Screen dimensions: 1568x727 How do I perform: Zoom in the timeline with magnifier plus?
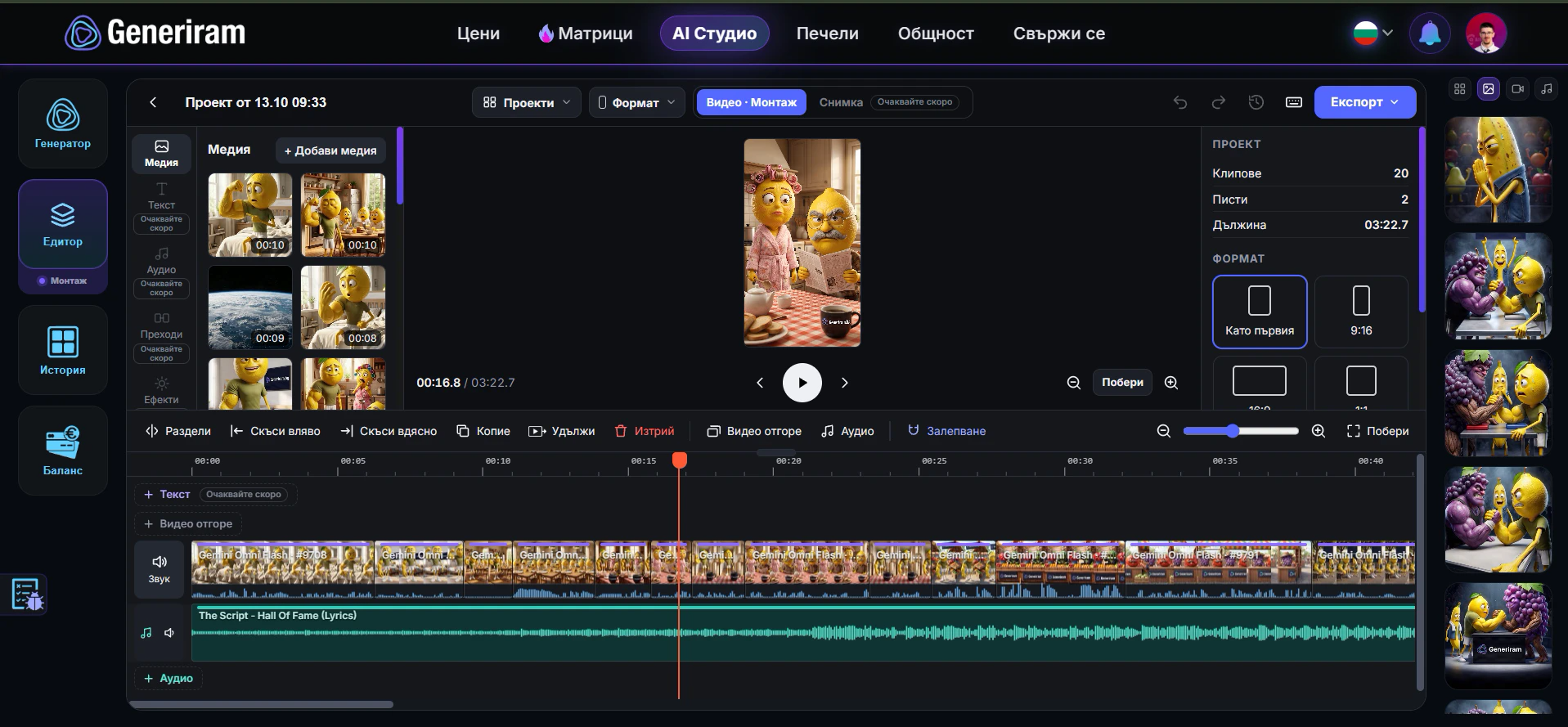coord(1319,431)
